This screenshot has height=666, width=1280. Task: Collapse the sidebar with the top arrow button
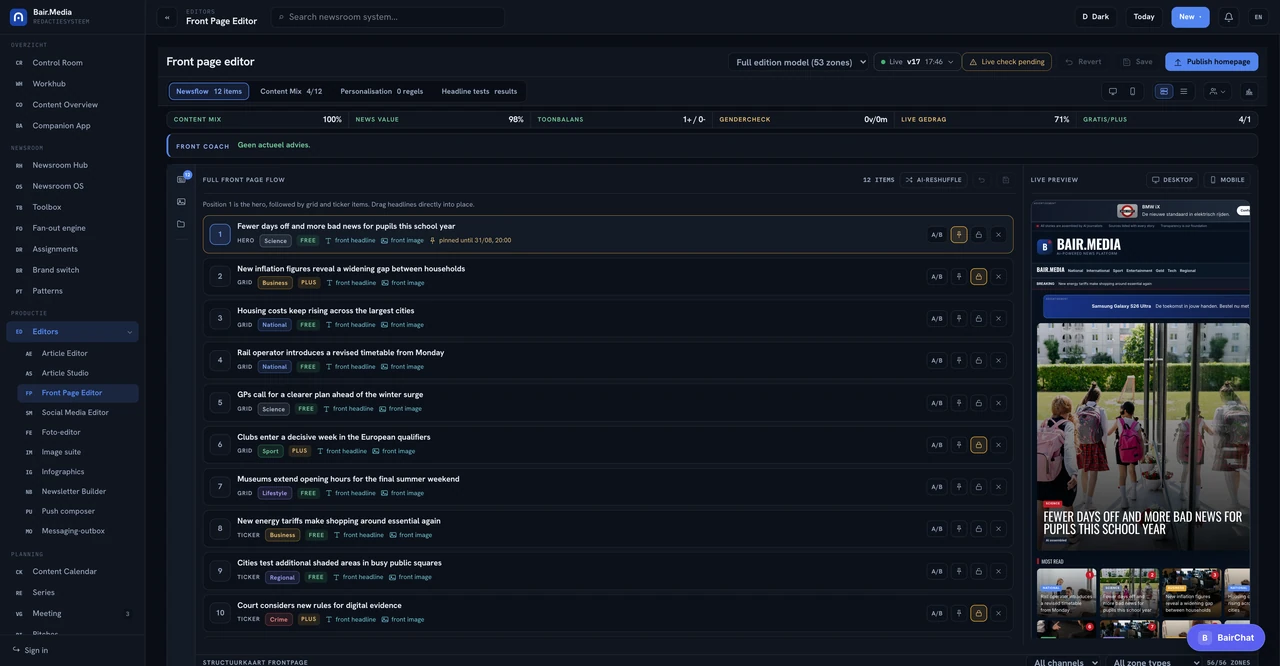pyautogui.click(x=167, y=17)
